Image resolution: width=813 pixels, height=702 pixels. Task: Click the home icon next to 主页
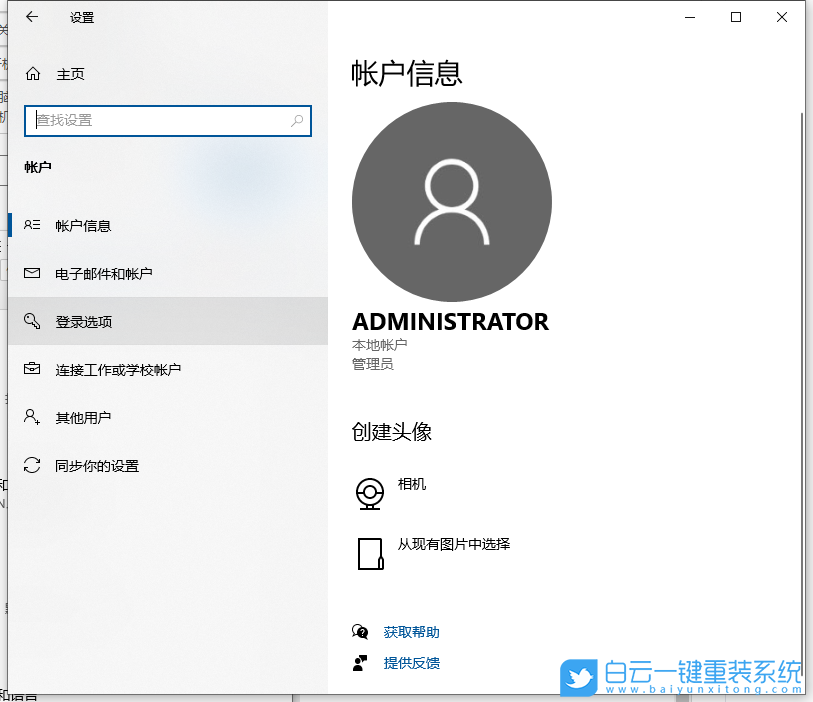click(31, 74)
